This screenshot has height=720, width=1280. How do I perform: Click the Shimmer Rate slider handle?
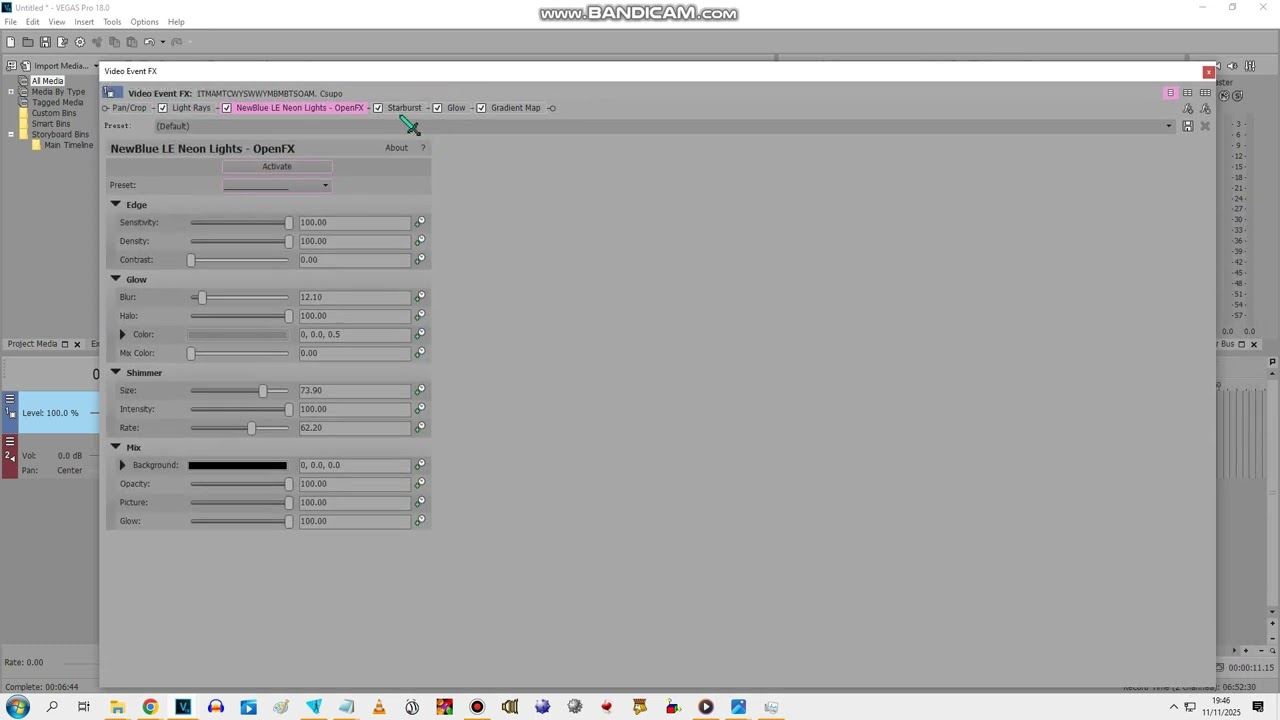pos(251,428)
